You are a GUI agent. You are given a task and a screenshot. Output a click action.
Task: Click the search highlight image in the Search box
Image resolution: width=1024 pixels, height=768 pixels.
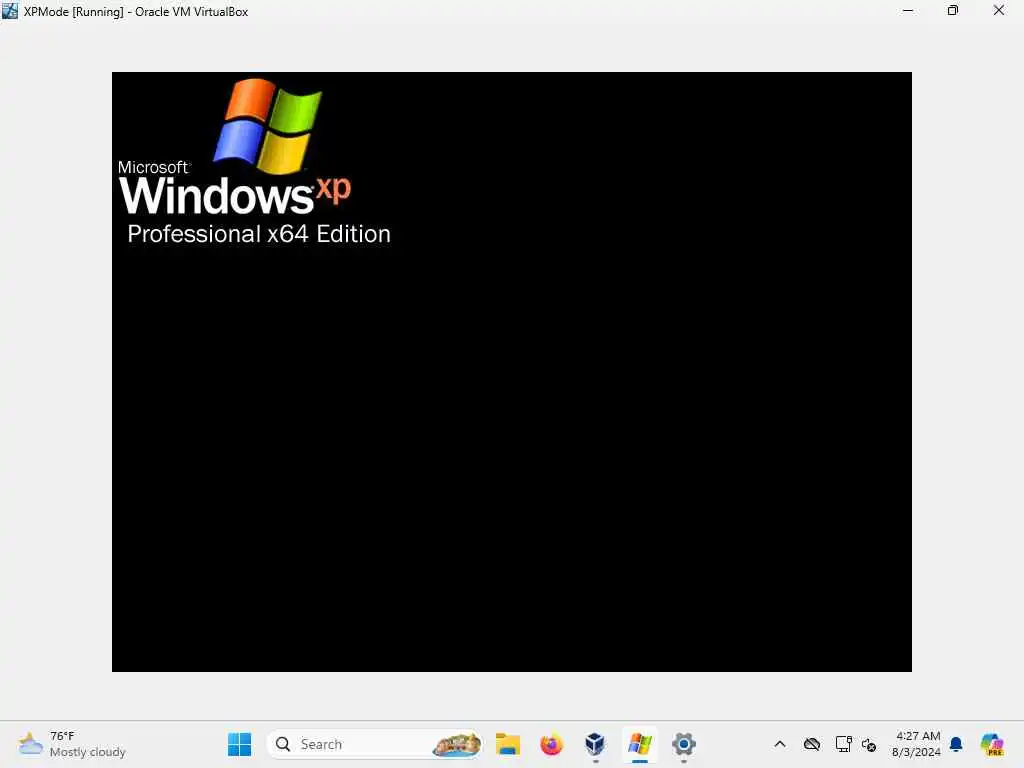(x=456, y=744)
